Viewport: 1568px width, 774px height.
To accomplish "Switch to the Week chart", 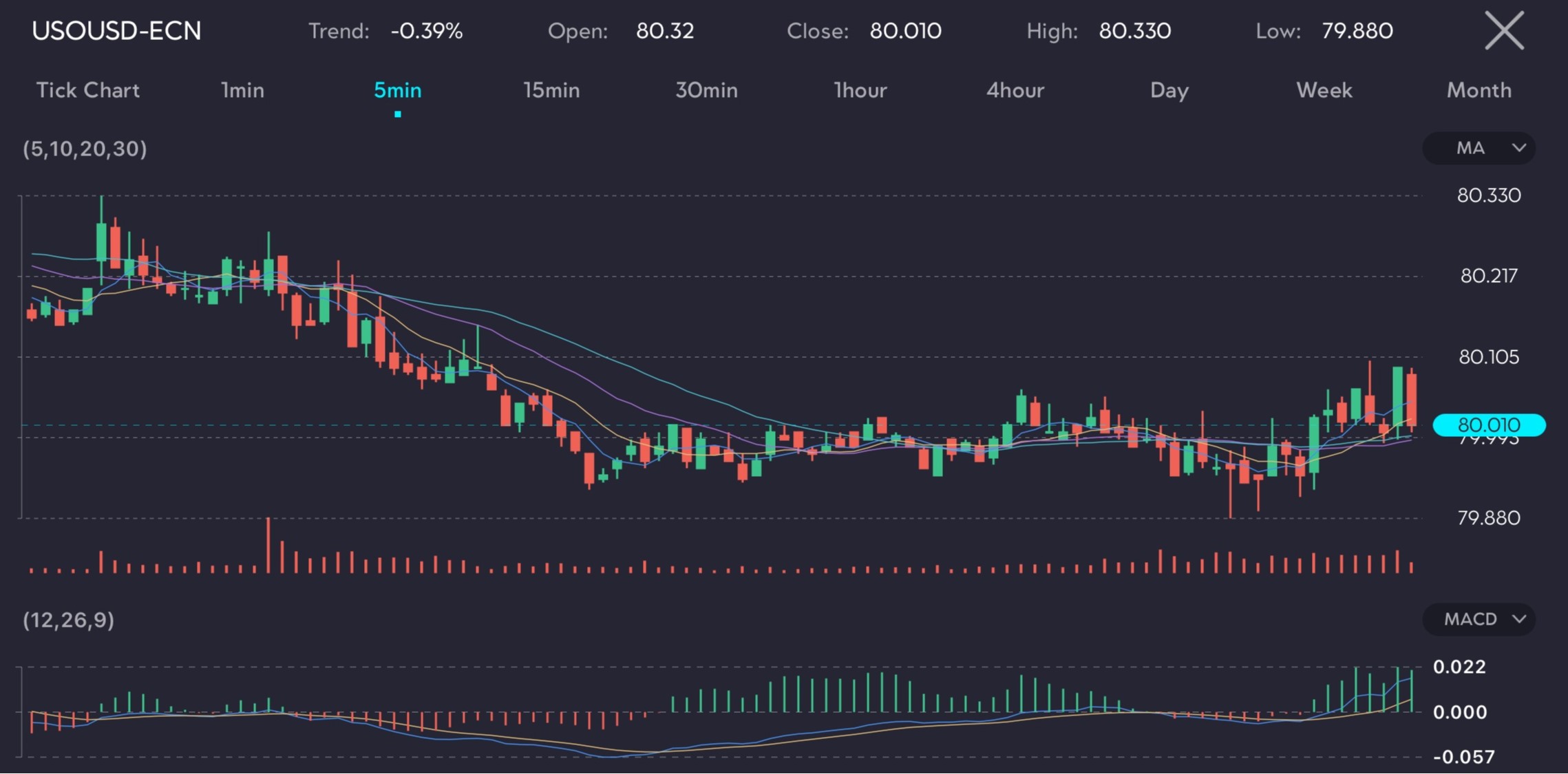I will coord(1324,90).
